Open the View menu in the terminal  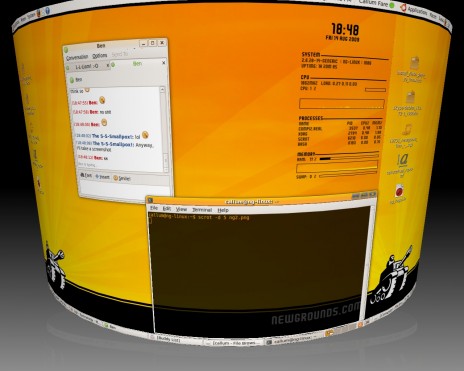(x=181, y=209)
